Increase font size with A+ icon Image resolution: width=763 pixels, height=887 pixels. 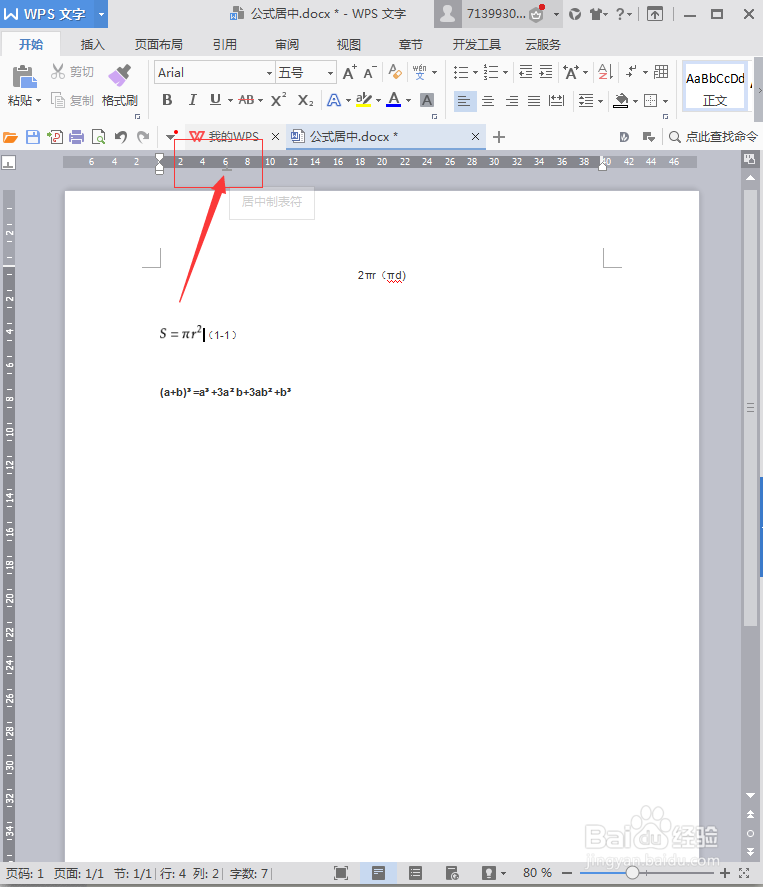tap(350, 72)
